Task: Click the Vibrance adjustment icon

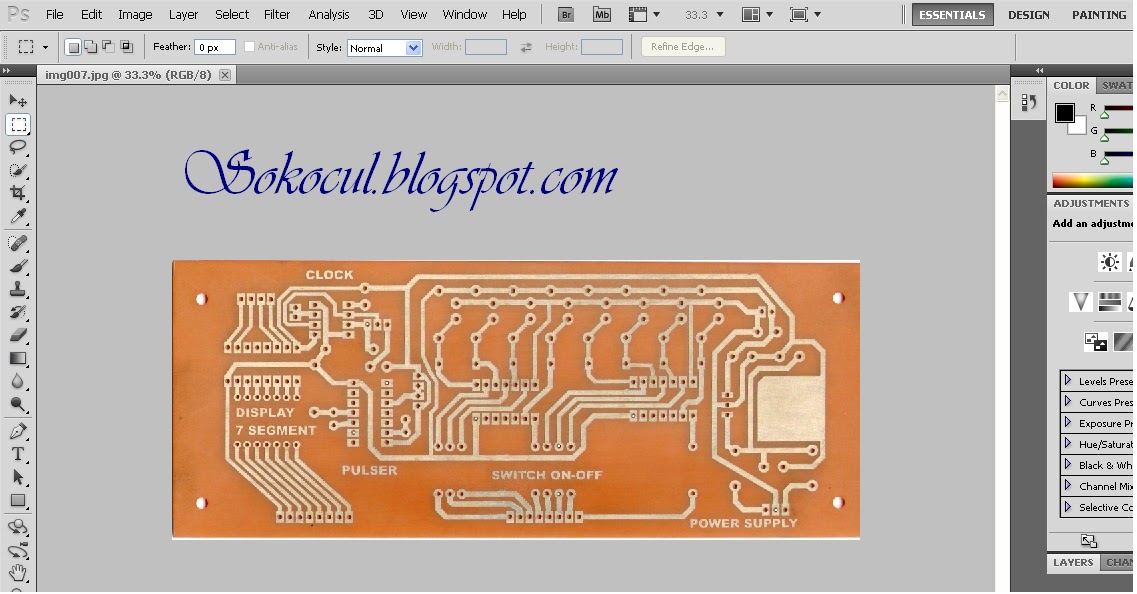Action: coord(1080,301)
